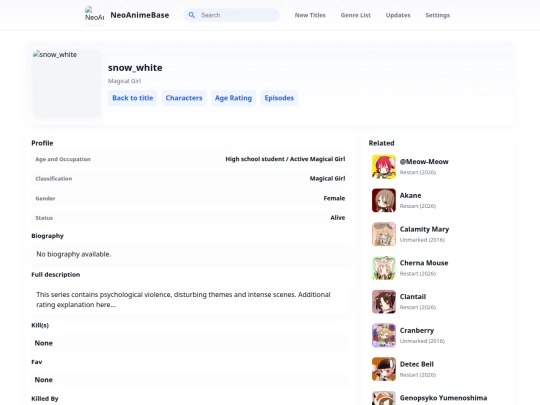
Task: Open the Calamity Mary related link
Action: pos(424,229)
